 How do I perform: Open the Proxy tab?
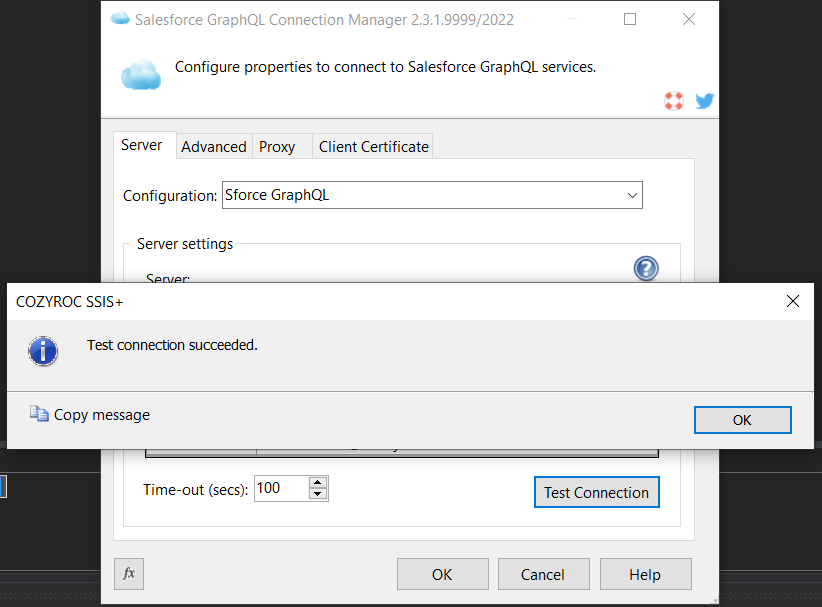[x=277, y=147]
